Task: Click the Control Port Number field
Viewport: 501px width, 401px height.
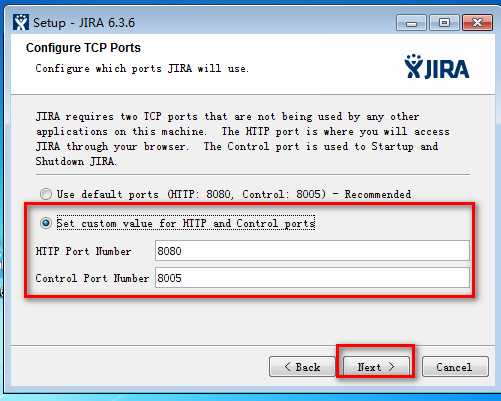Action: [x=312, y=278]
